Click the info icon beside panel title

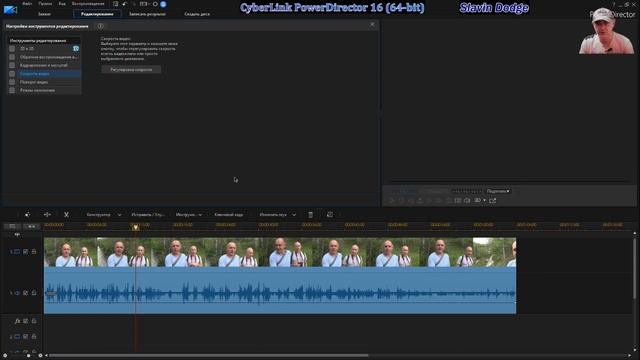tap(100, 26)
